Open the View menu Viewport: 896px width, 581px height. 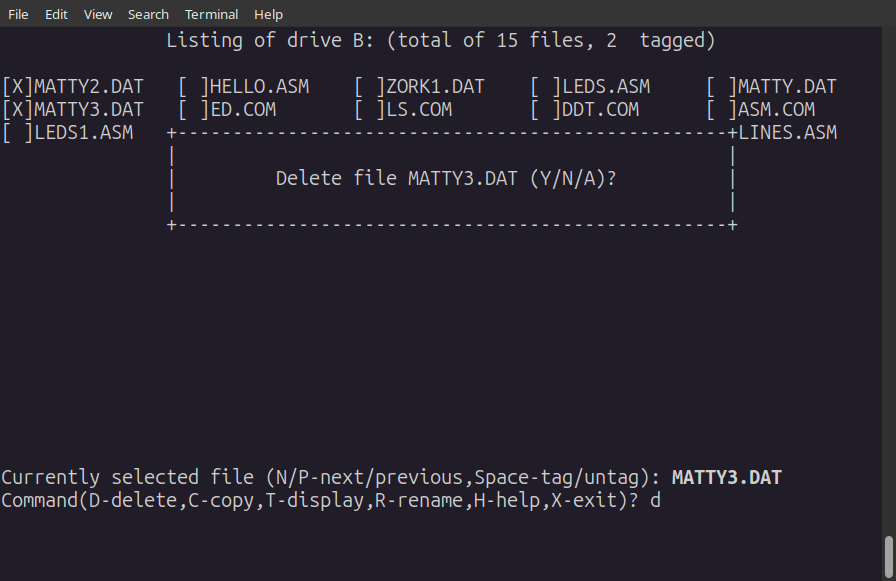[98, 14]
